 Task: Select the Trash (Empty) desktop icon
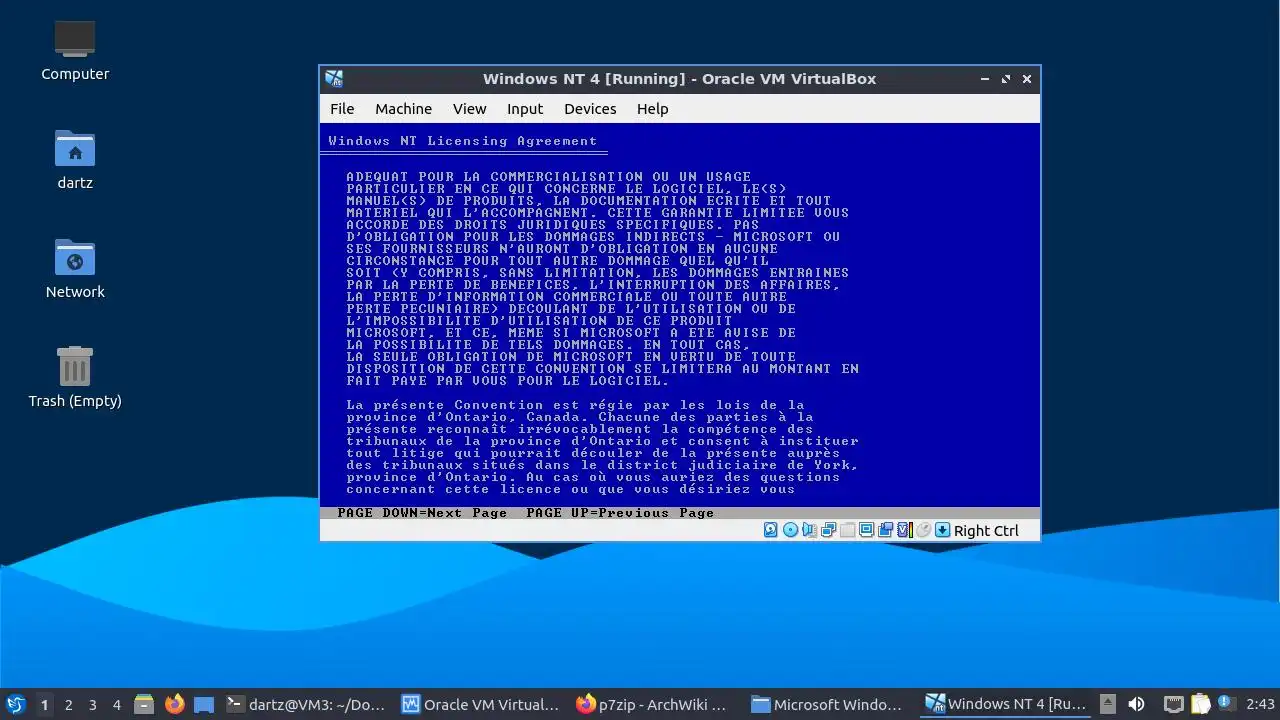coord(75,377)
